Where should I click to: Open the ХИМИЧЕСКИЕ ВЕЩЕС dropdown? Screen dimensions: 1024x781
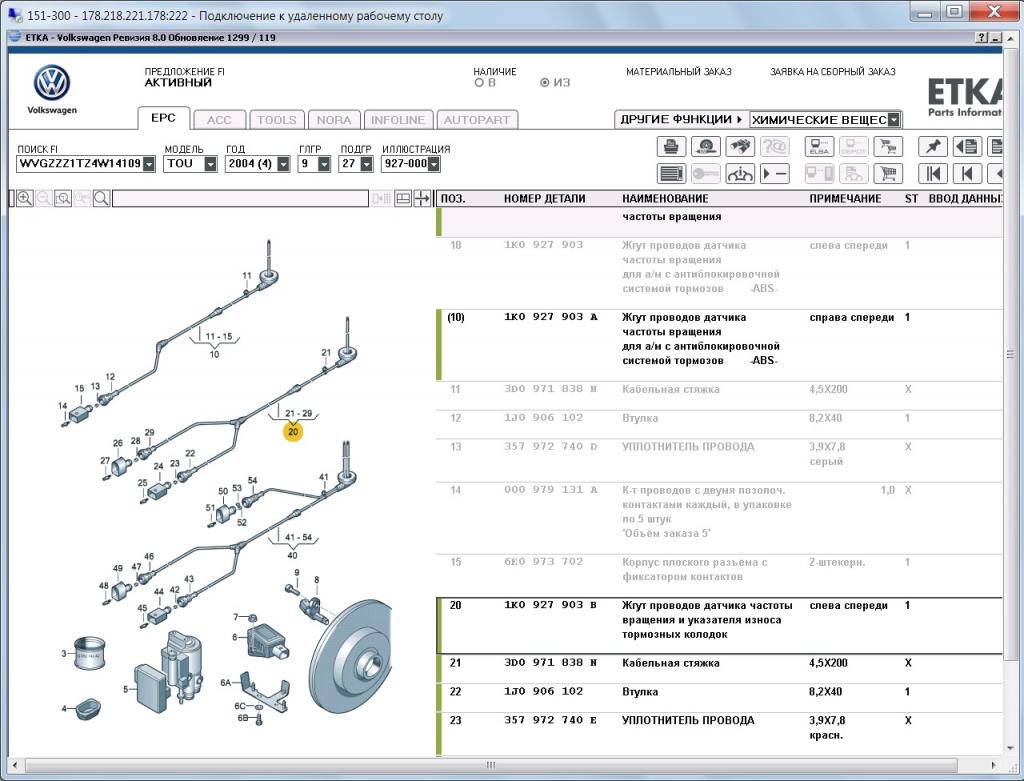coord(894,120)
